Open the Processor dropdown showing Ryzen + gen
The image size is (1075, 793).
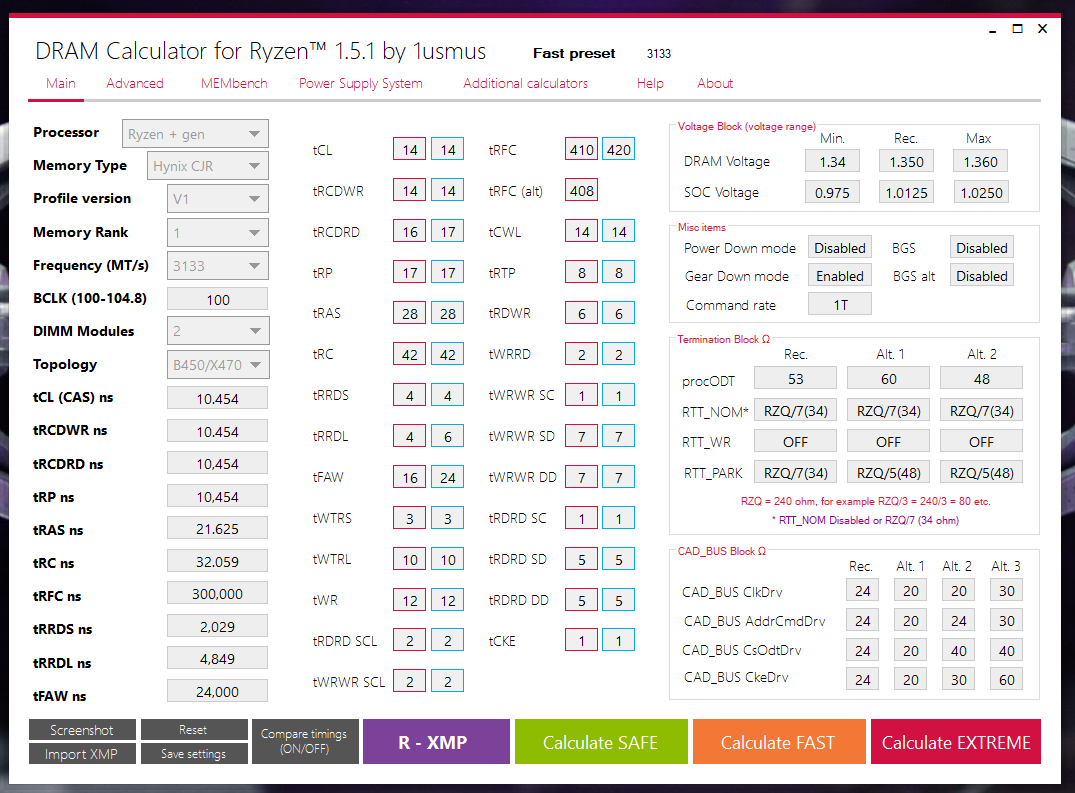click(x=195, y=134)
